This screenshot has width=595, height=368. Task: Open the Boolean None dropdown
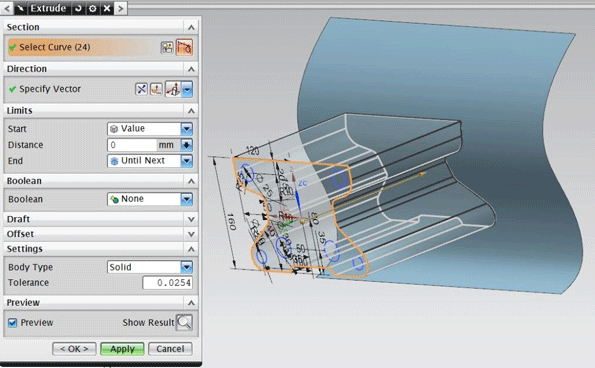pyautogui.click(x=150, y=199)
